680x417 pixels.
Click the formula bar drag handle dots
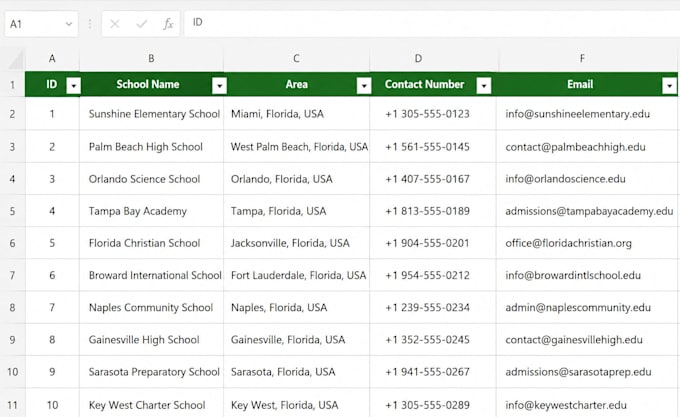tap(90, 24)
